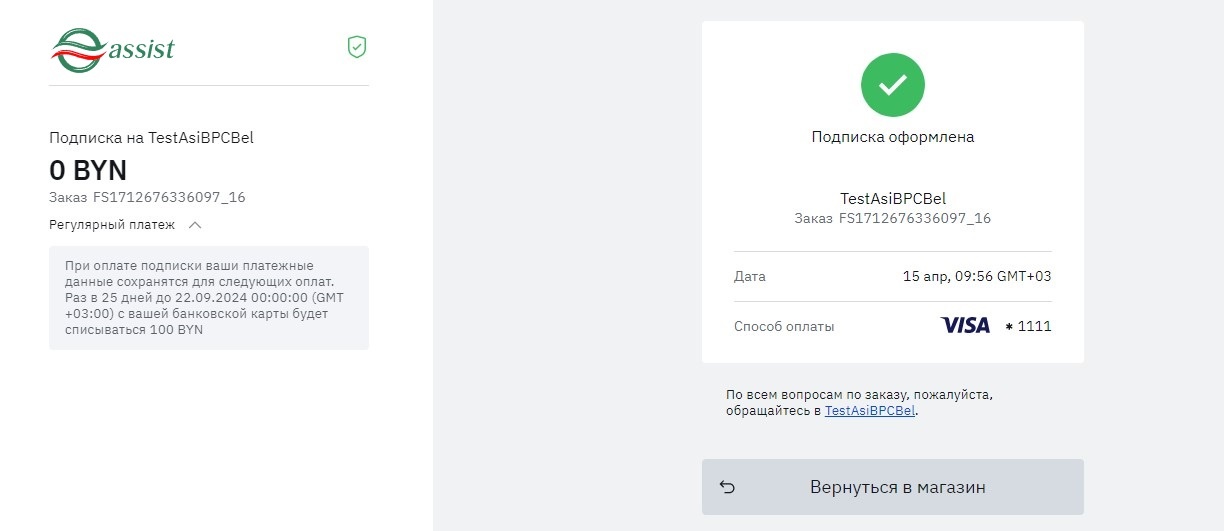
Task: Click the "Подписка на TestAsiBPCBel" title
Action: tap(151, 138)
